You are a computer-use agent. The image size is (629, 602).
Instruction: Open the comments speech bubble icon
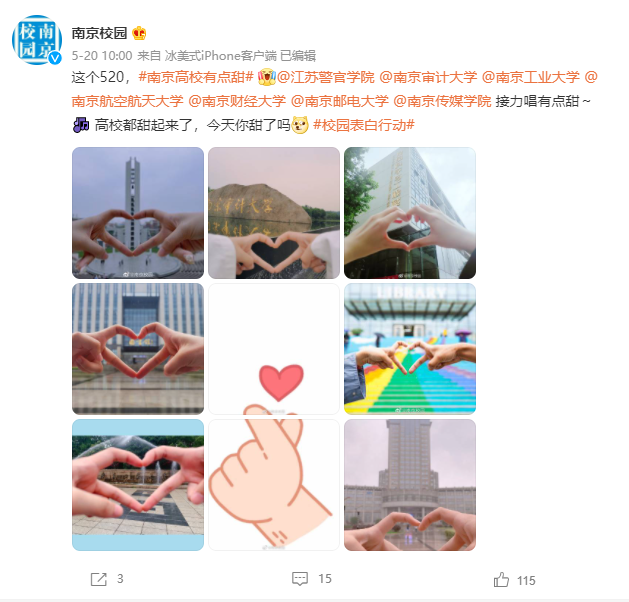300,579
